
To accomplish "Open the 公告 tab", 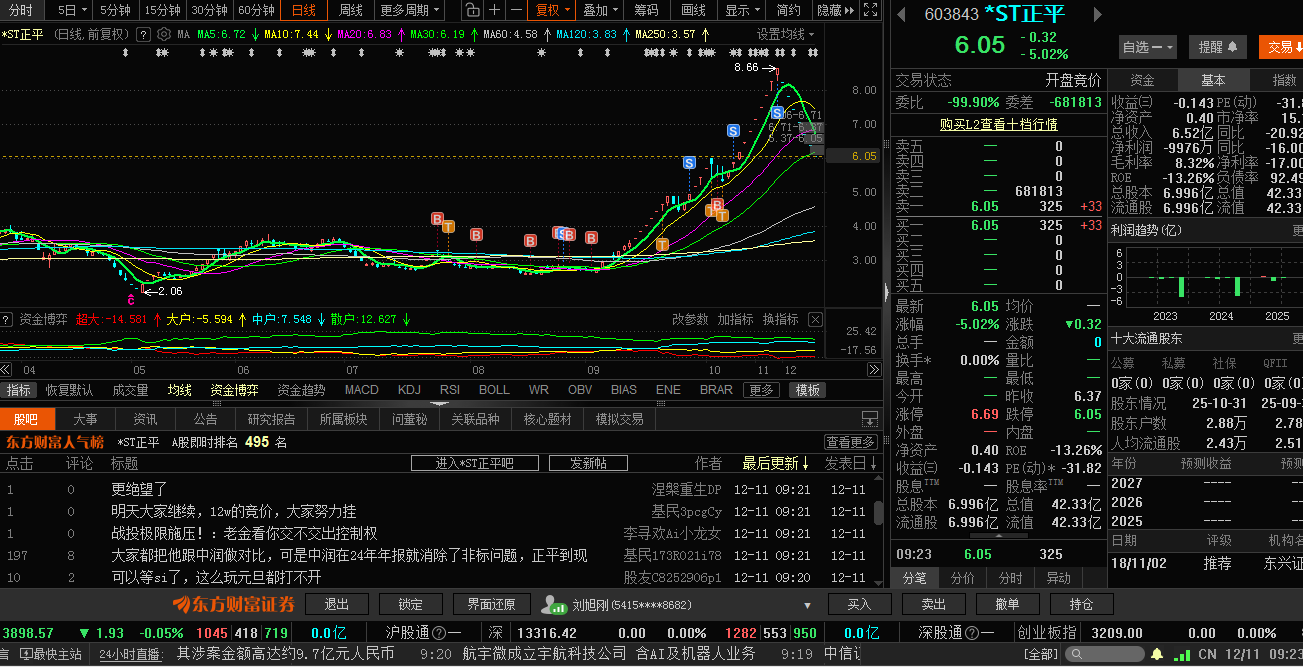I will click(205, 419).
